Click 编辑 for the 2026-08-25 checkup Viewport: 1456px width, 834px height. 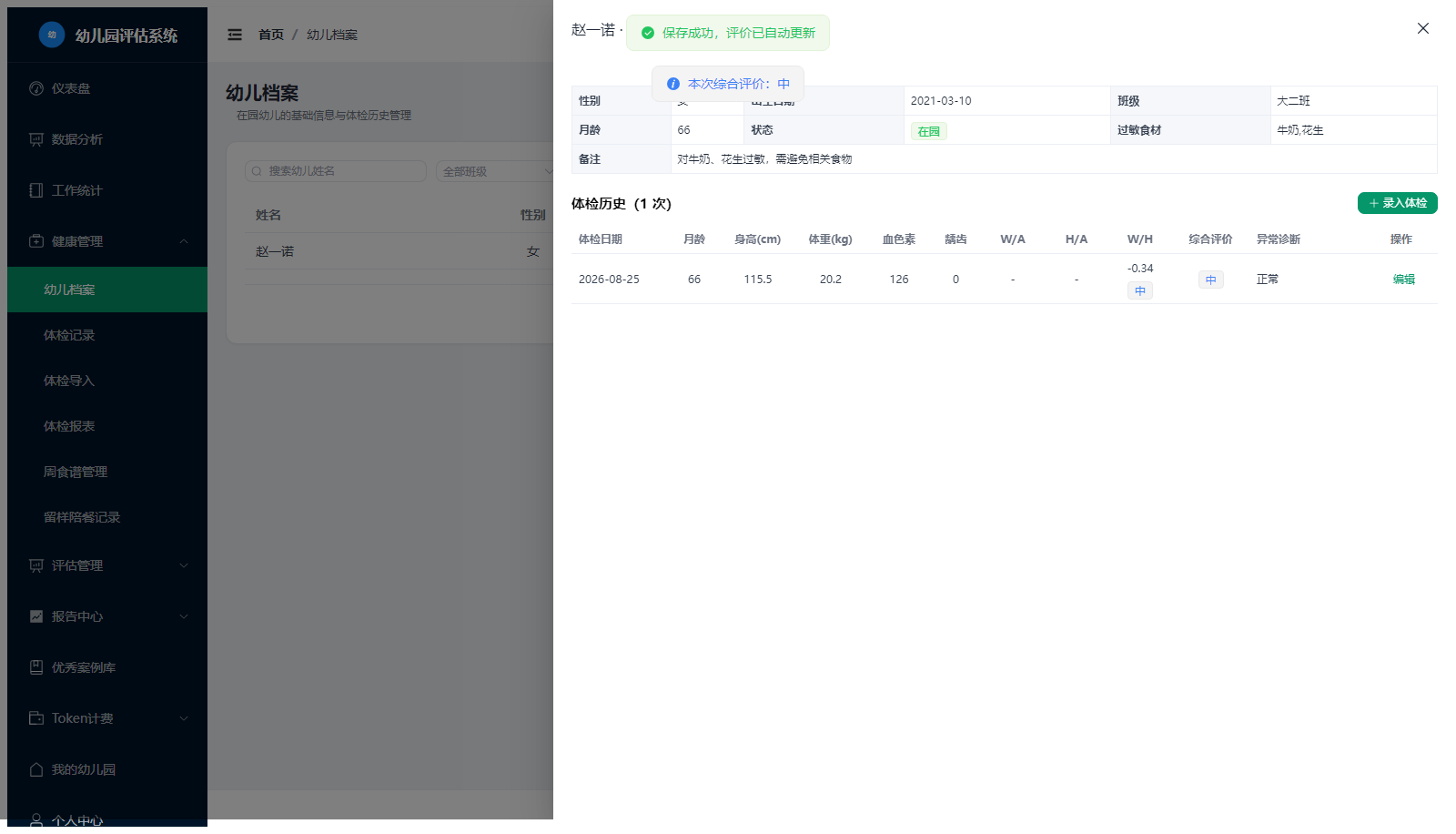tap(1404, 280)
